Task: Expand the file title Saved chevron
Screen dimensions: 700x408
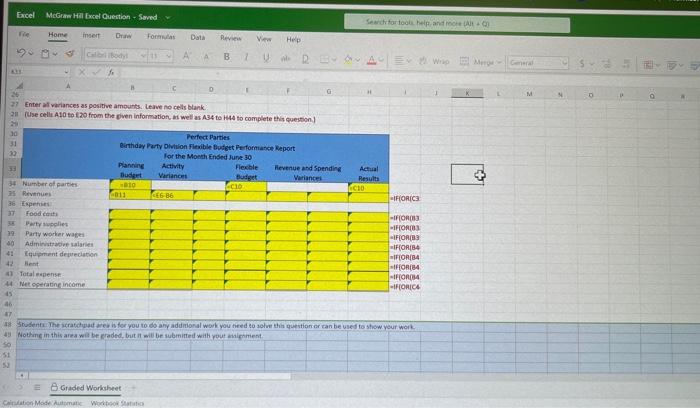Action: (168, 17)
